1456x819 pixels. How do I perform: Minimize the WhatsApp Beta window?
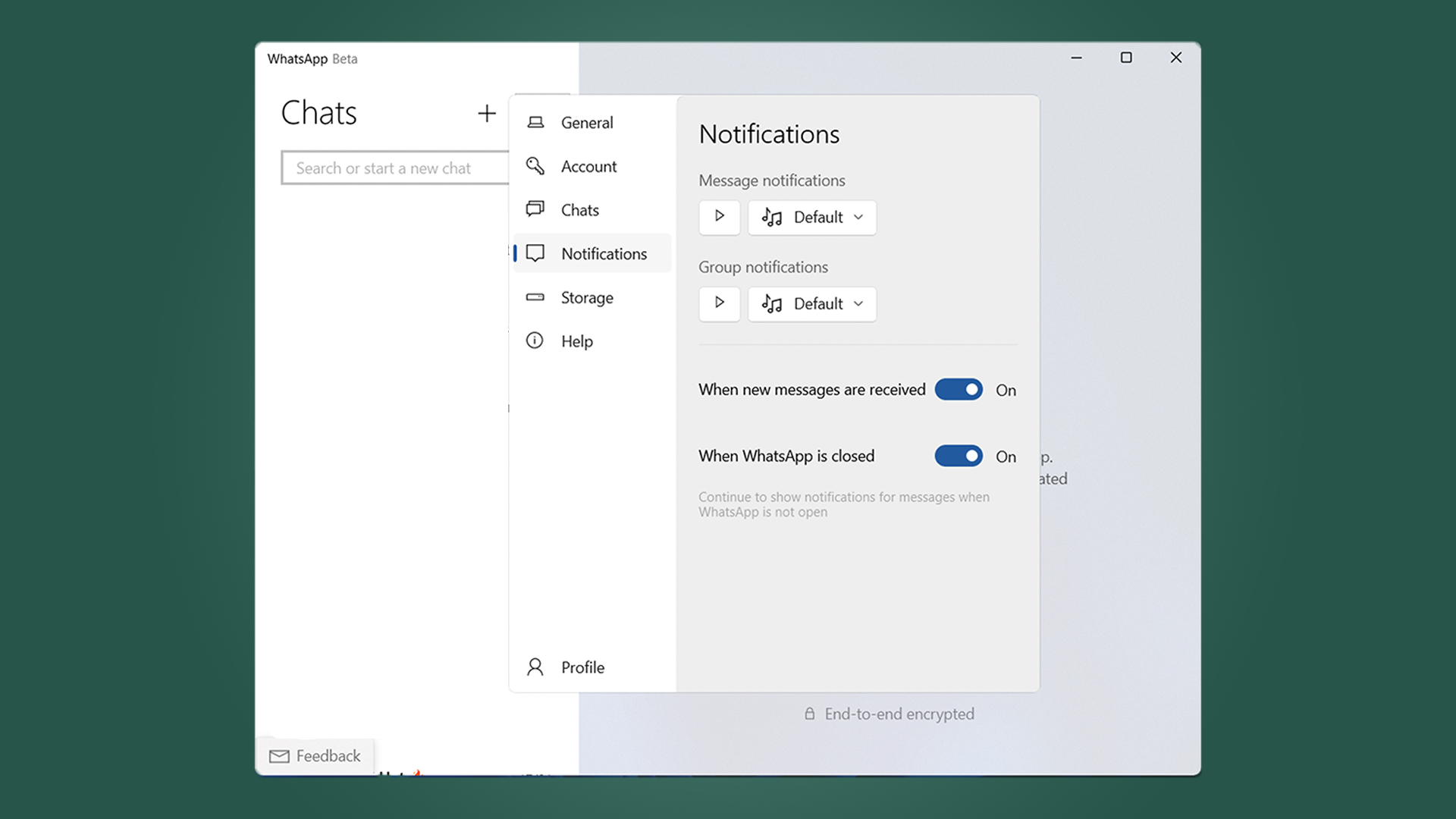point(1076,58)
